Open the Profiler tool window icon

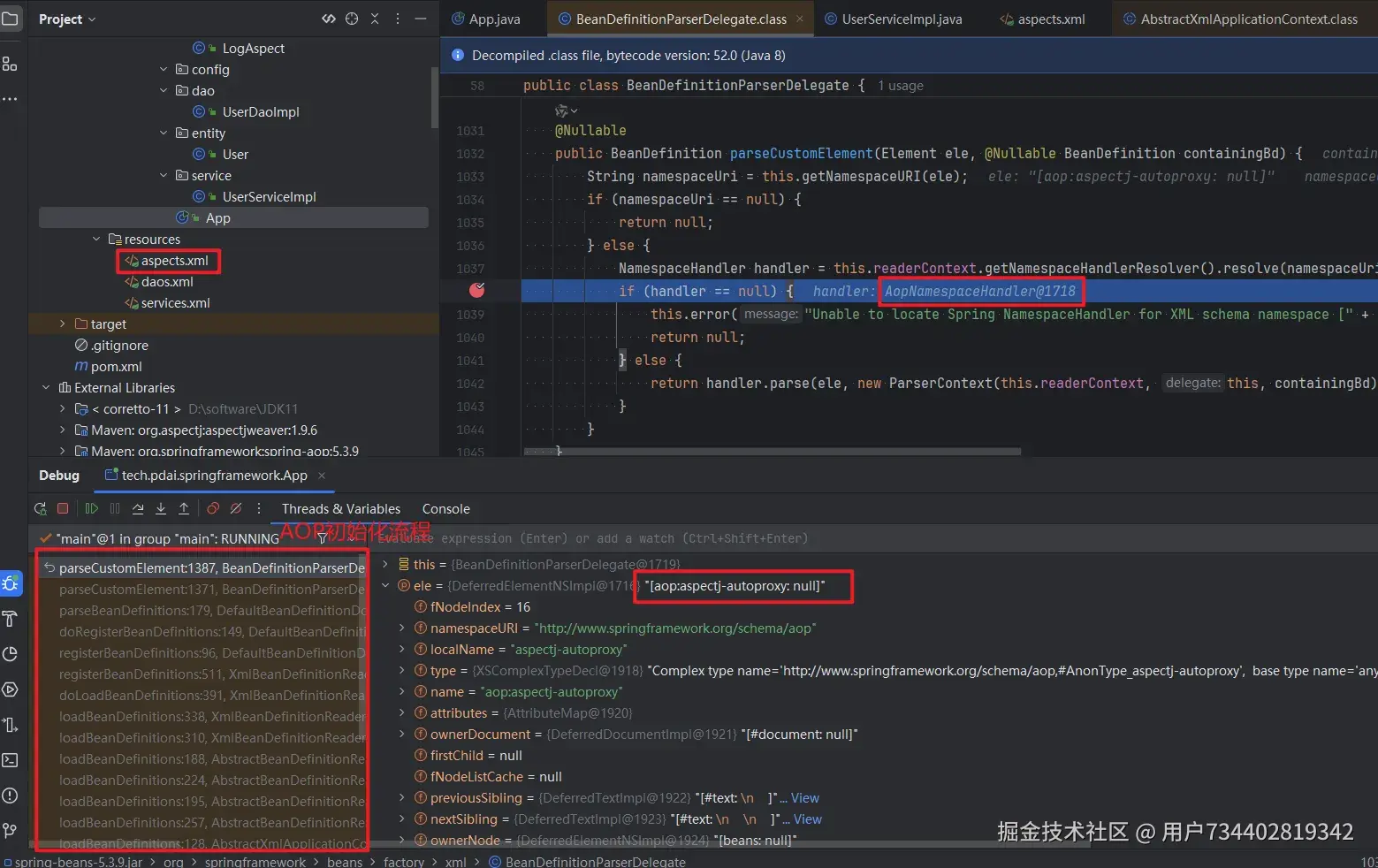(10, 654)
